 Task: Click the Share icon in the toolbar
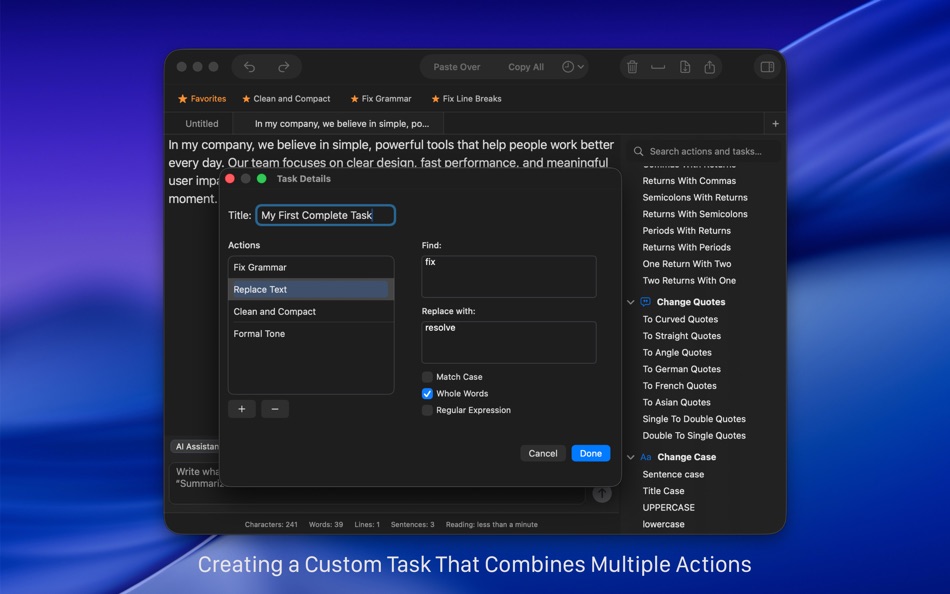tap(709, 66)
